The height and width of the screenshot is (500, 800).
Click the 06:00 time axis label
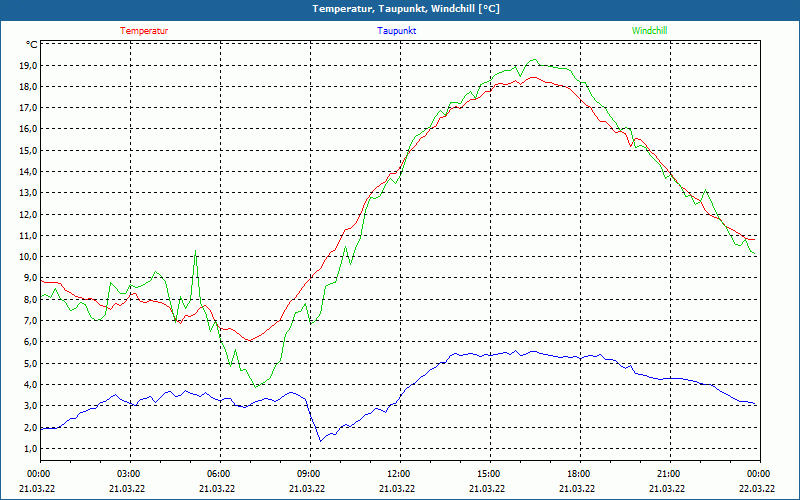[220, 474]
